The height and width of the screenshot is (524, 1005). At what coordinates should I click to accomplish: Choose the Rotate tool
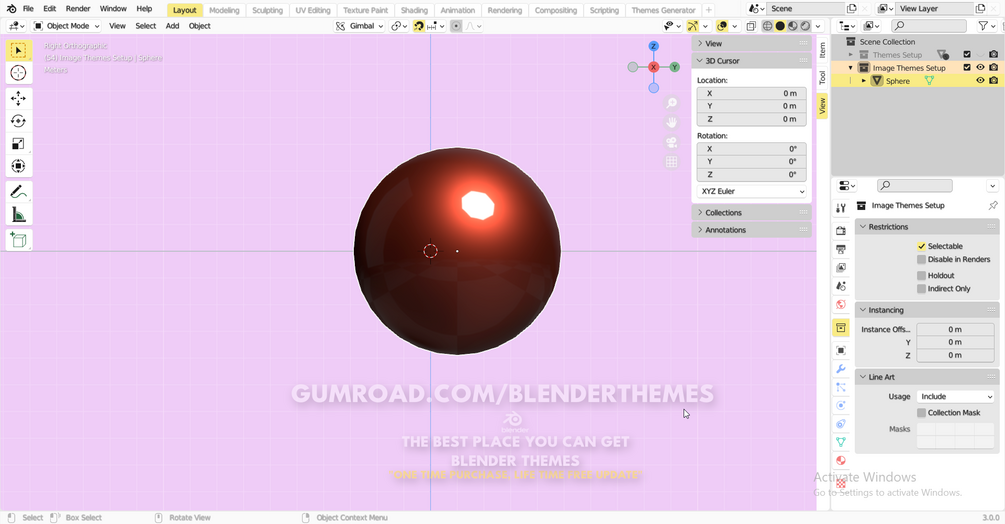pos(19,121)
